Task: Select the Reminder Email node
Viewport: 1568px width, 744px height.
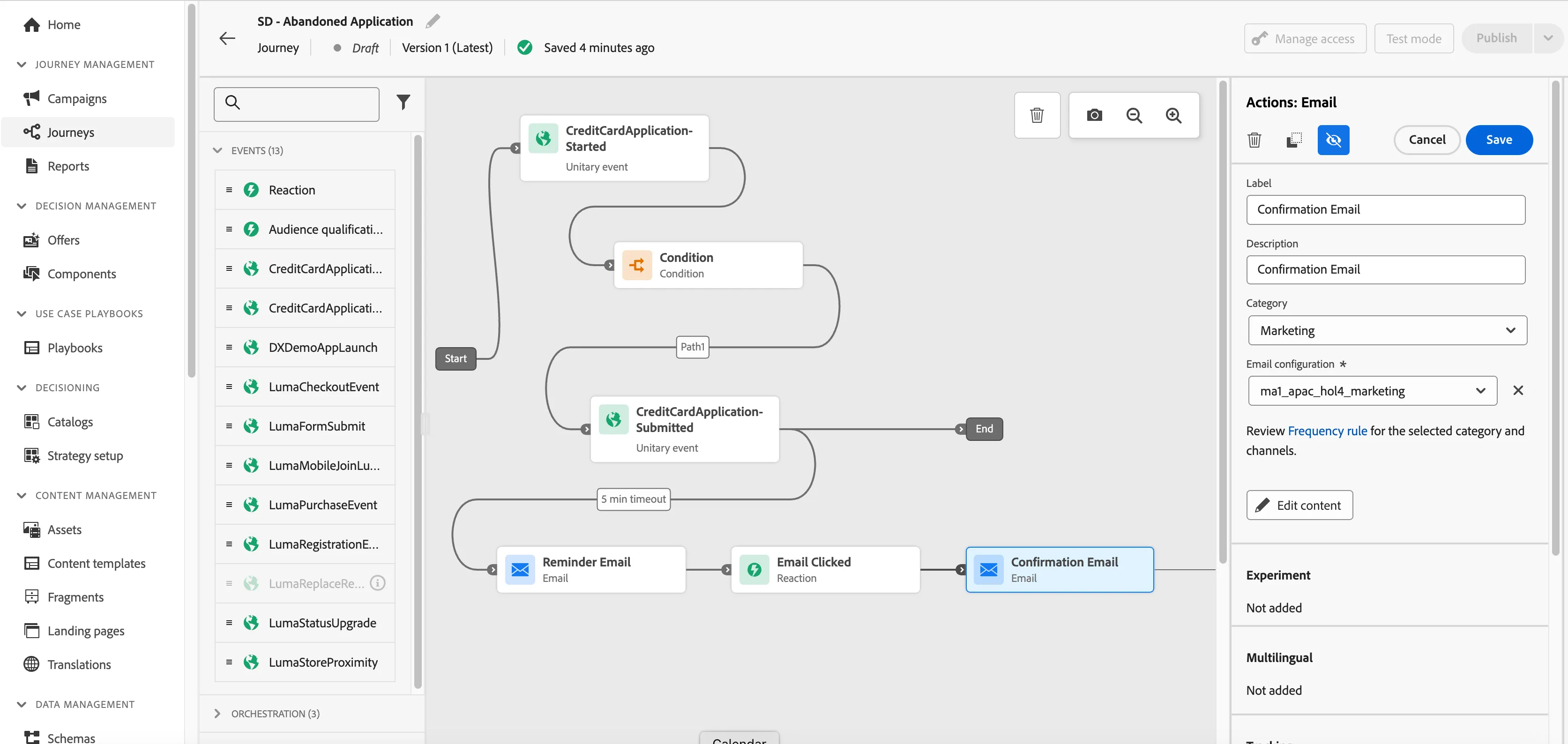Action: [591, 569]
